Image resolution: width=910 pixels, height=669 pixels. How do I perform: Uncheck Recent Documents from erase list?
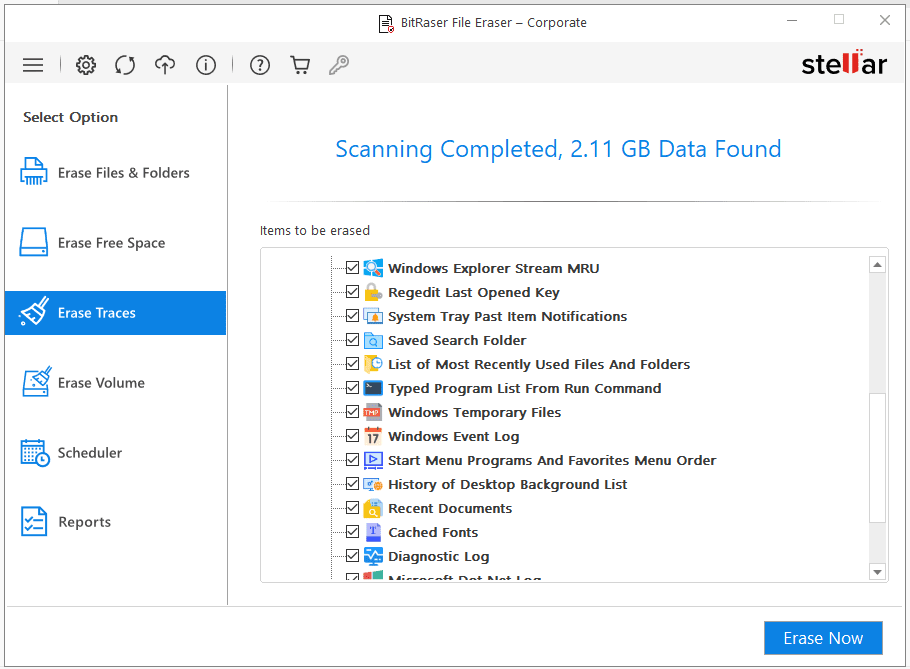[x=353, y=508]
